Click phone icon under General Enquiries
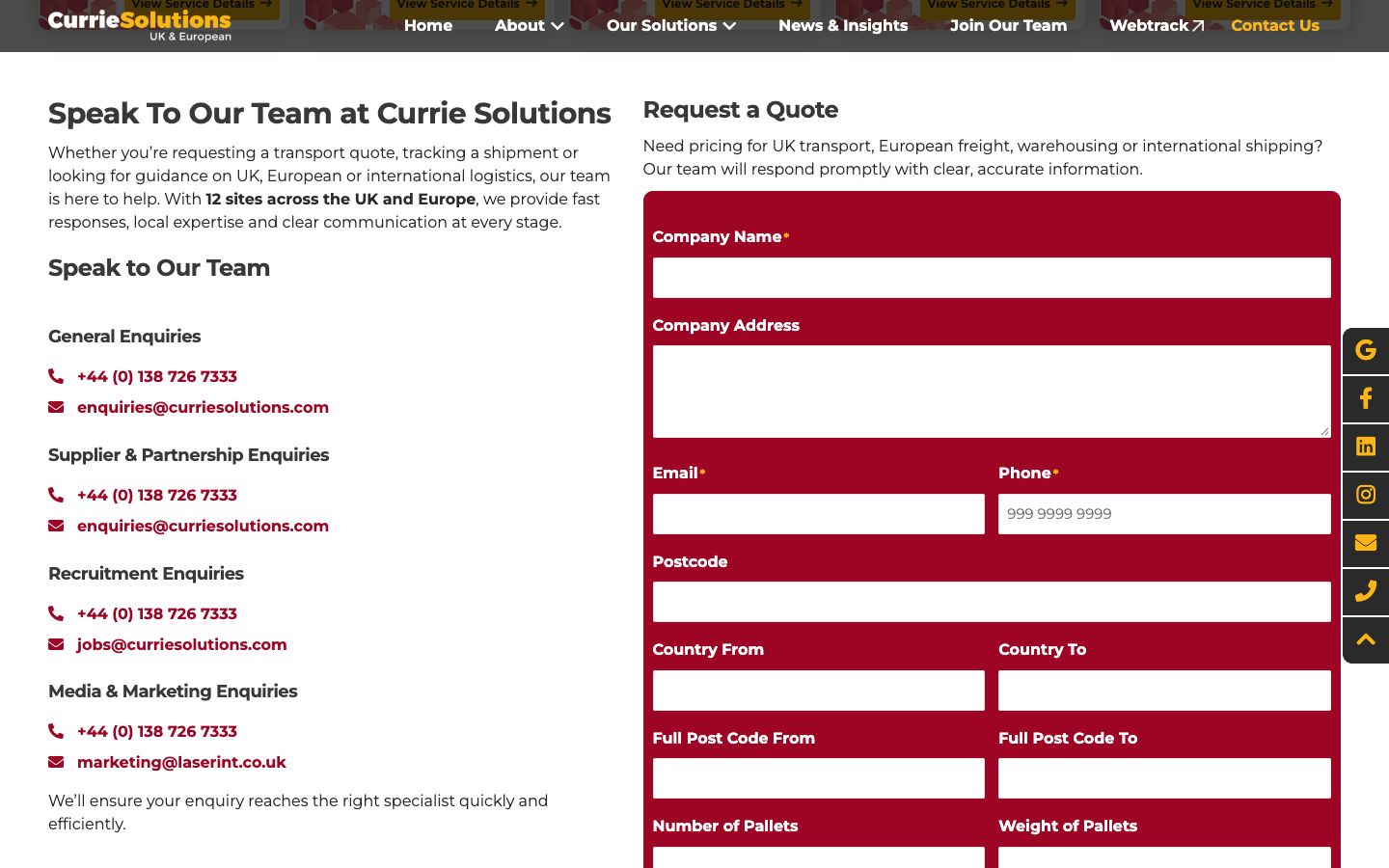 point(56,376)
